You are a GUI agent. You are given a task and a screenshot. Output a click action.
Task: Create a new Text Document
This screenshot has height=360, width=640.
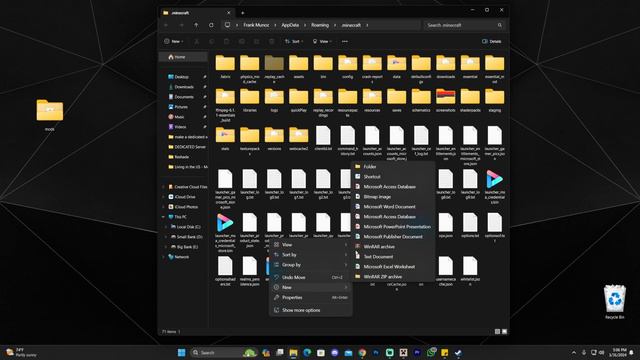pyautogui.click(x=393, y=257)
